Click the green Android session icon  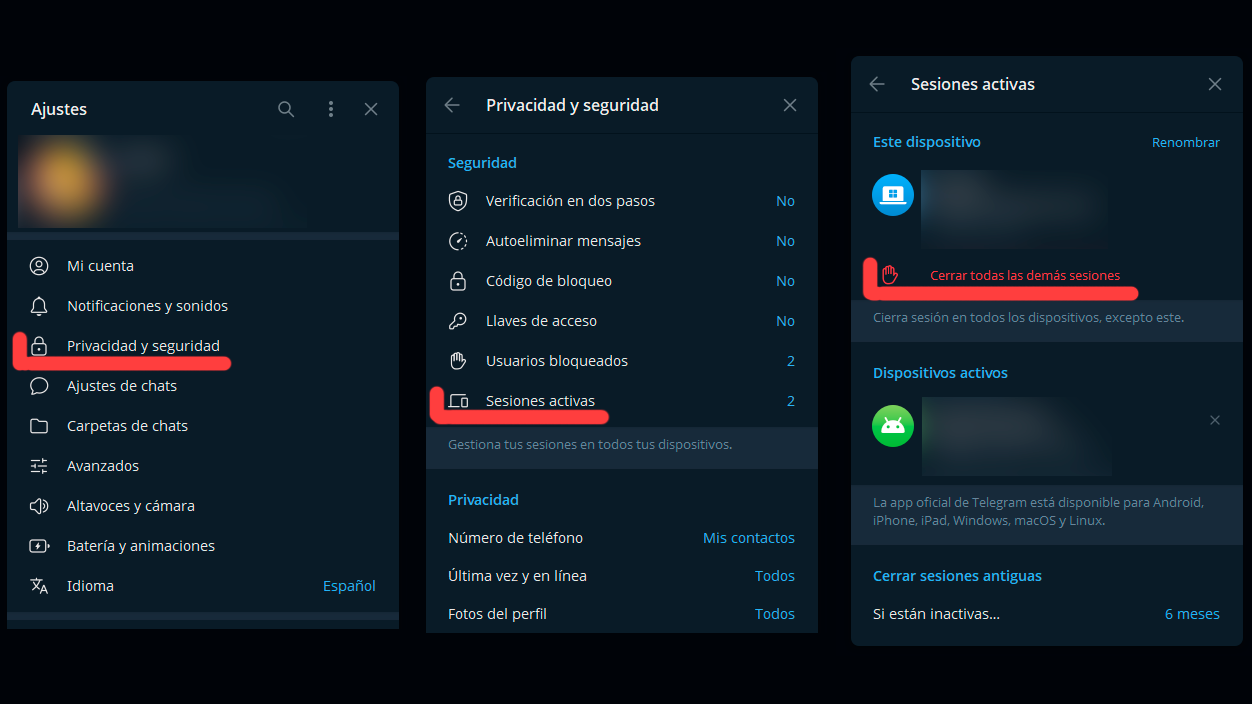(x=891, y=425)
